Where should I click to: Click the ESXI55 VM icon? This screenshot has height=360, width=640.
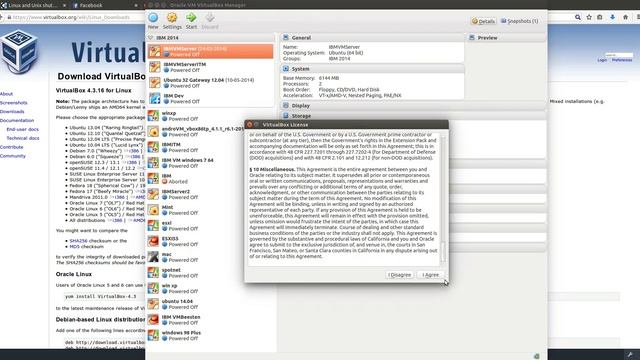click(153, 241)
